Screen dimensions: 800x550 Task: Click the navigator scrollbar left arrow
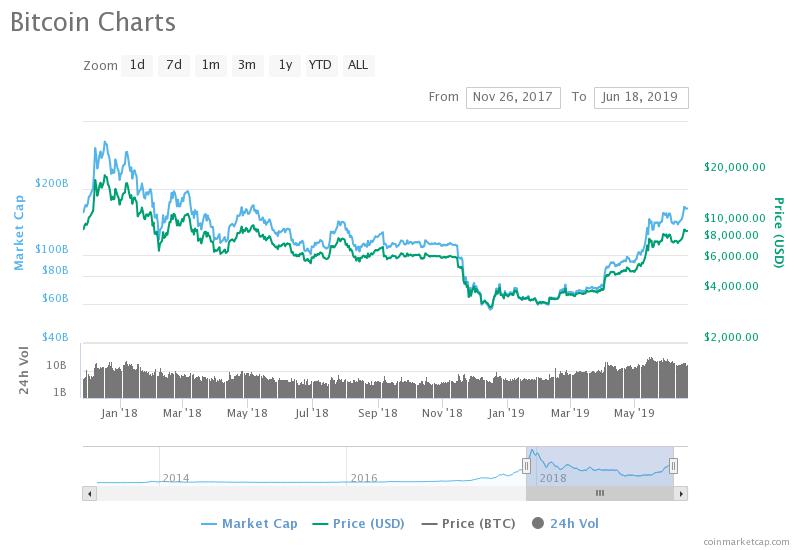[x=89, y=493]
